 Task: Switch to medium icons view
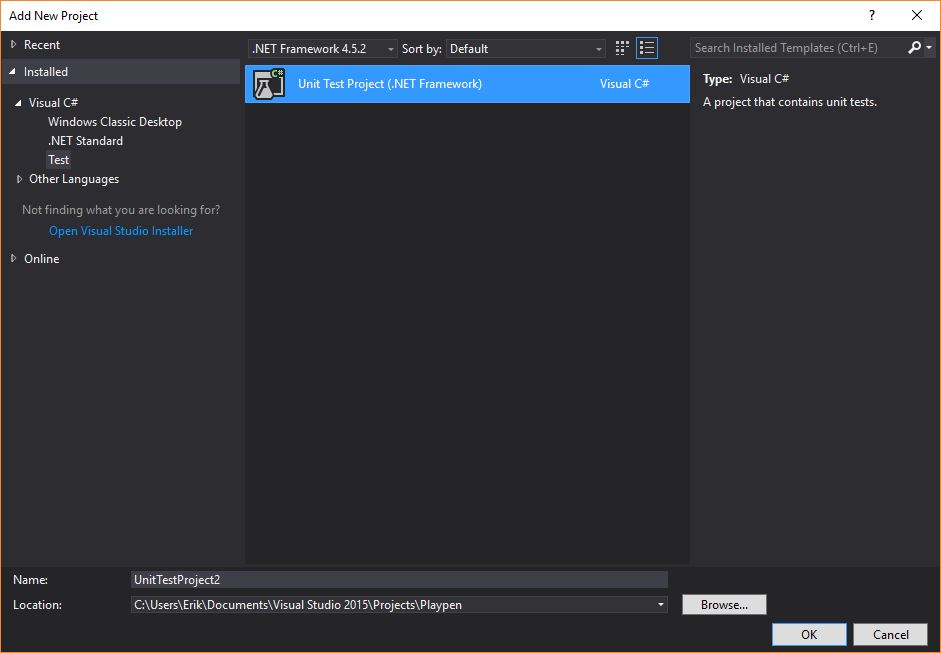(622, 48)
